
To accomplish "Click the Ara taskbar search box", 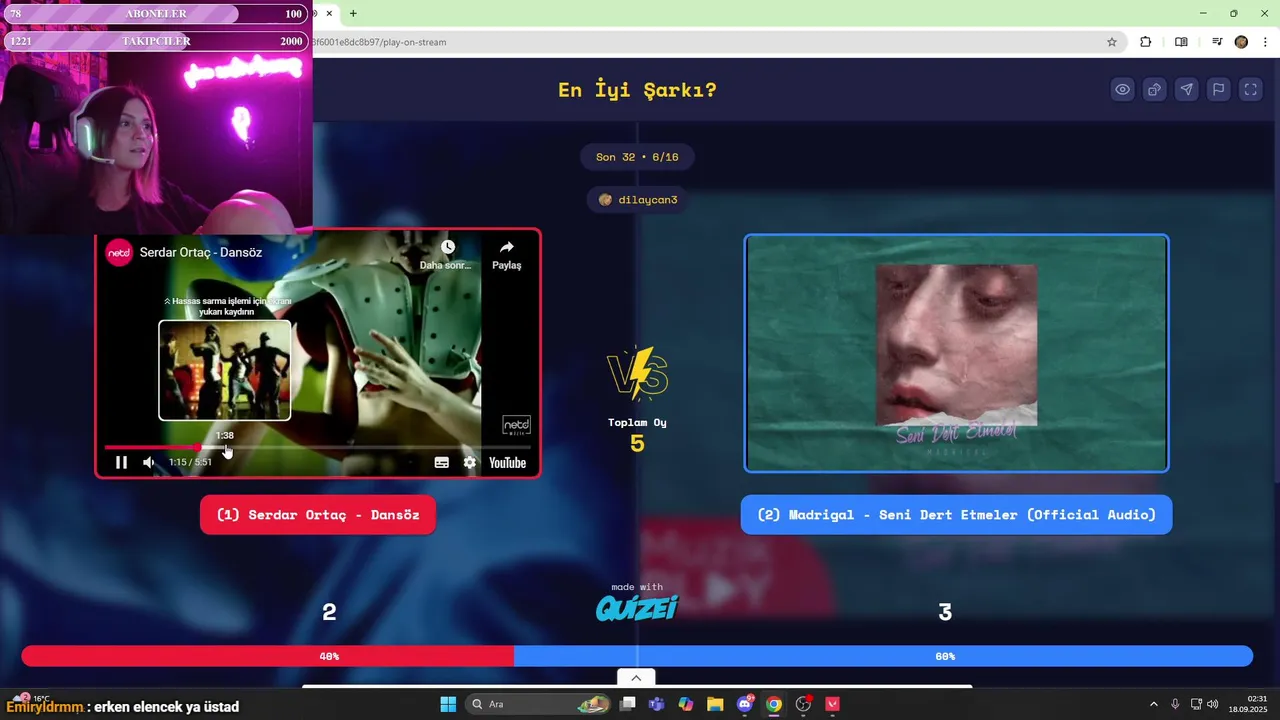I will click(540, 704).
